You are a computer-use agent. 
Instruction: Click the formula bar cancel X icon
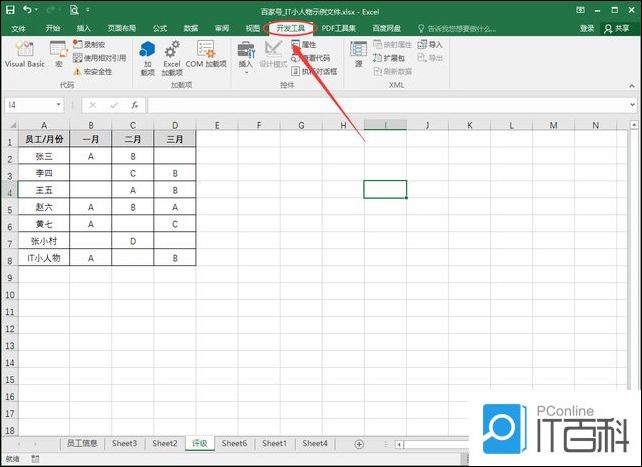(x=93, y=105)
